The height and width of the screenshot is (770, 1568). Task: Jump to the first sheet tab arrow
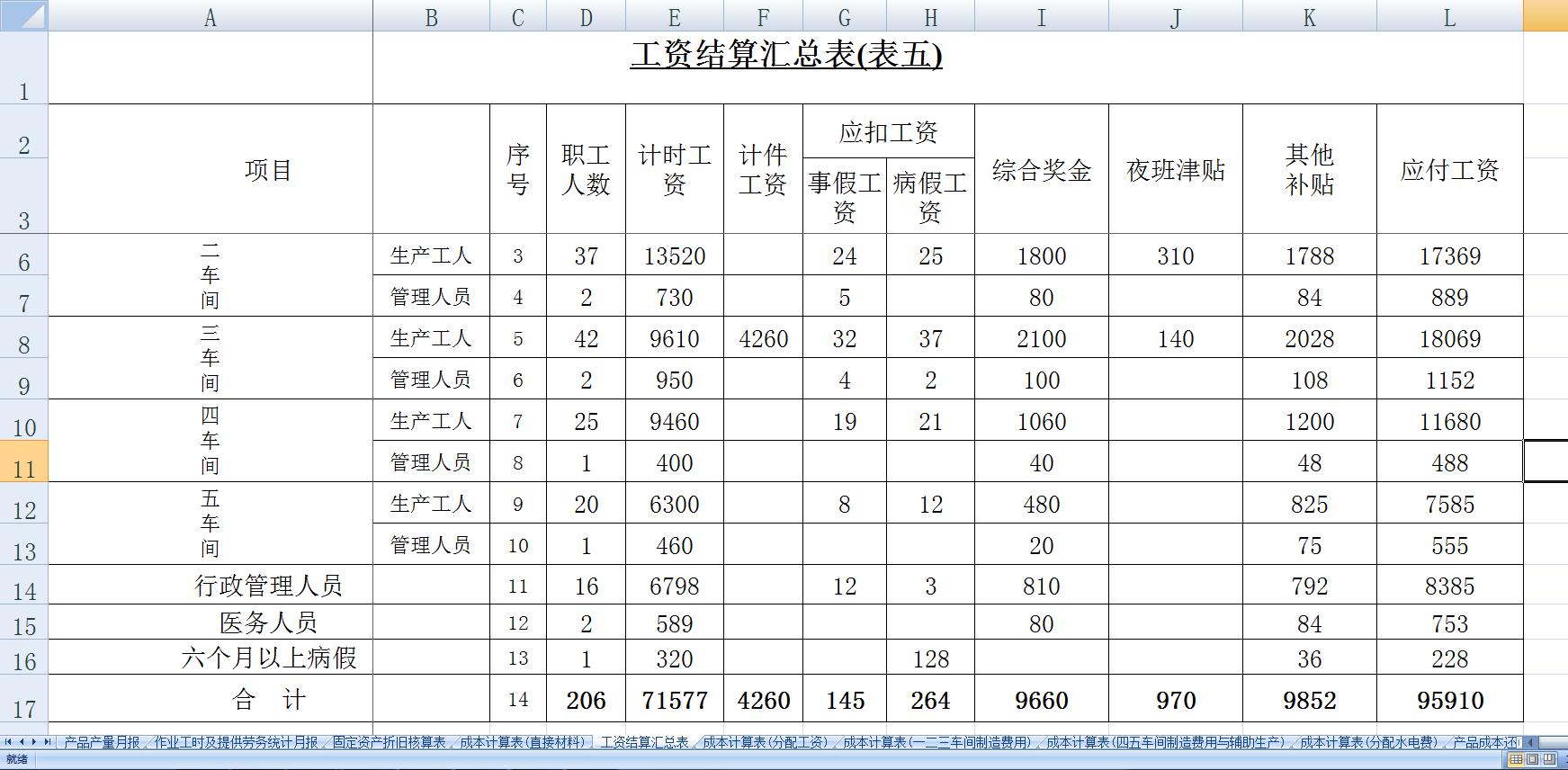pyautogui.click(x=9, y=742)
